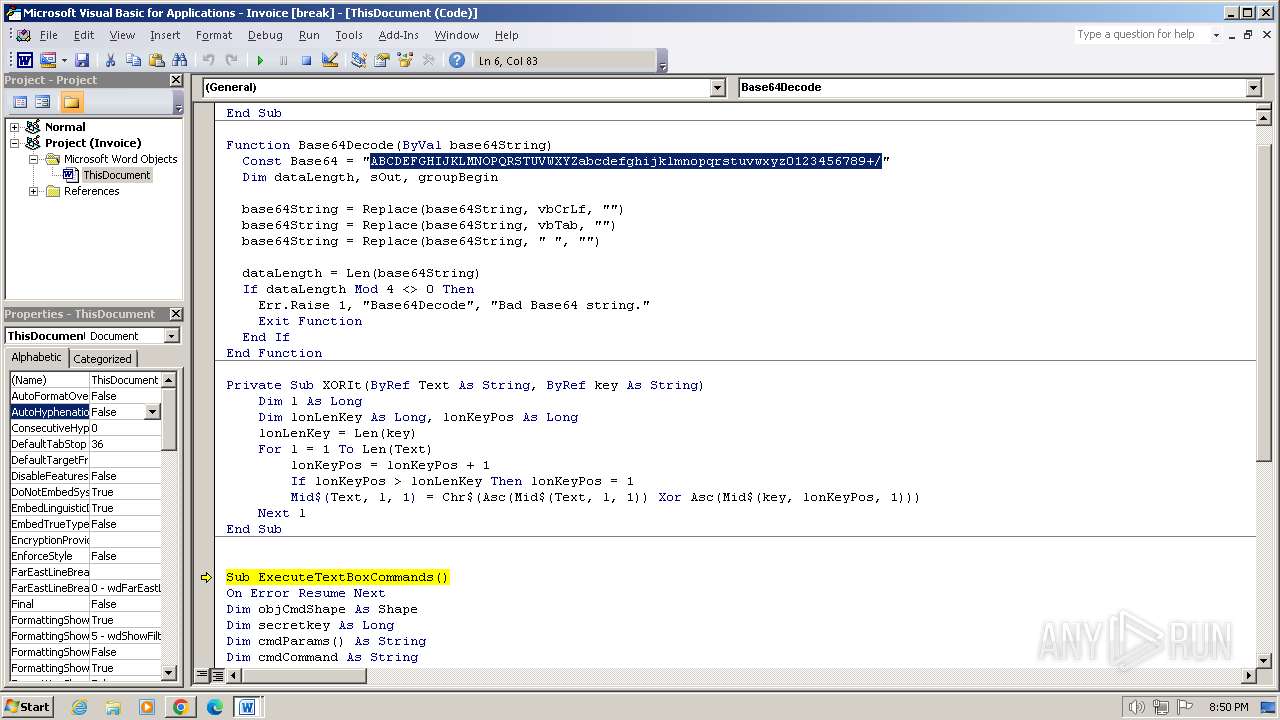The width and height of the screenshot is (1280, 720).
Task: Click Properties list scroll down arrow
Action: (170, 673)
